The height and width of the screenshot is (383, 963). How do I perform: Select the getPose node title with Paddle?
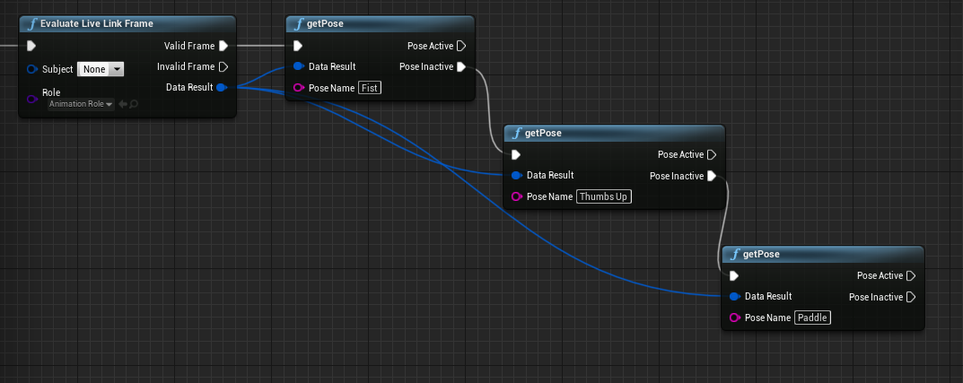761,254
